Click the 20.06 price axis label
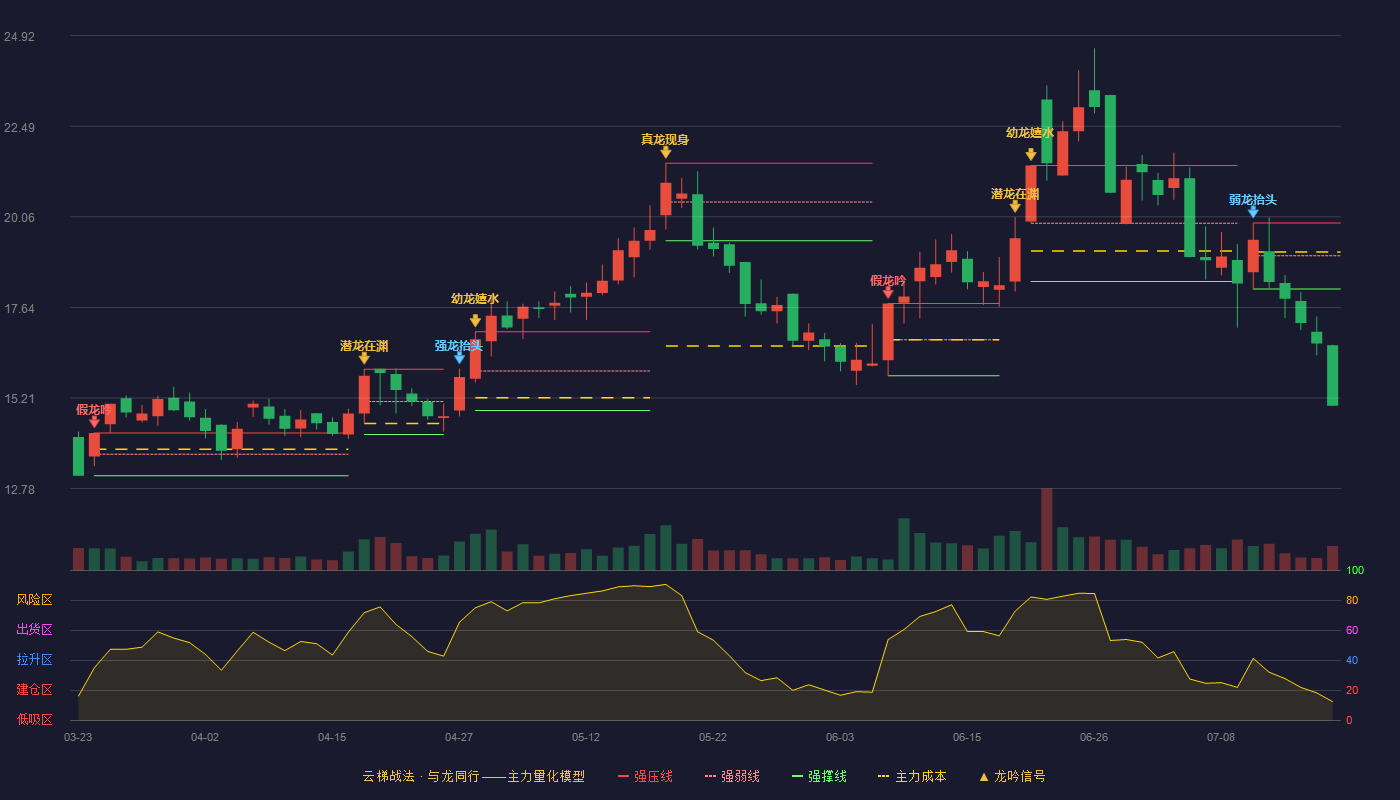 [19, 218]
